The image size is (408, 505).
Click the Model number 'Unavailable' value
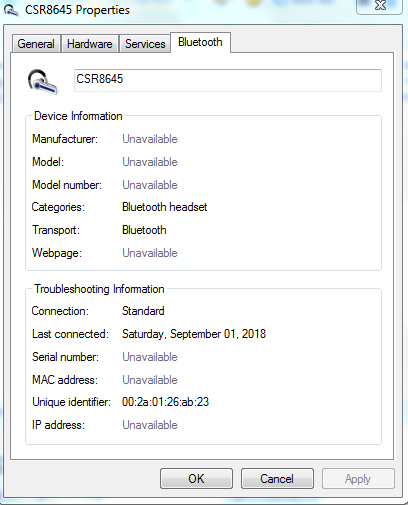tap(150, 185)
